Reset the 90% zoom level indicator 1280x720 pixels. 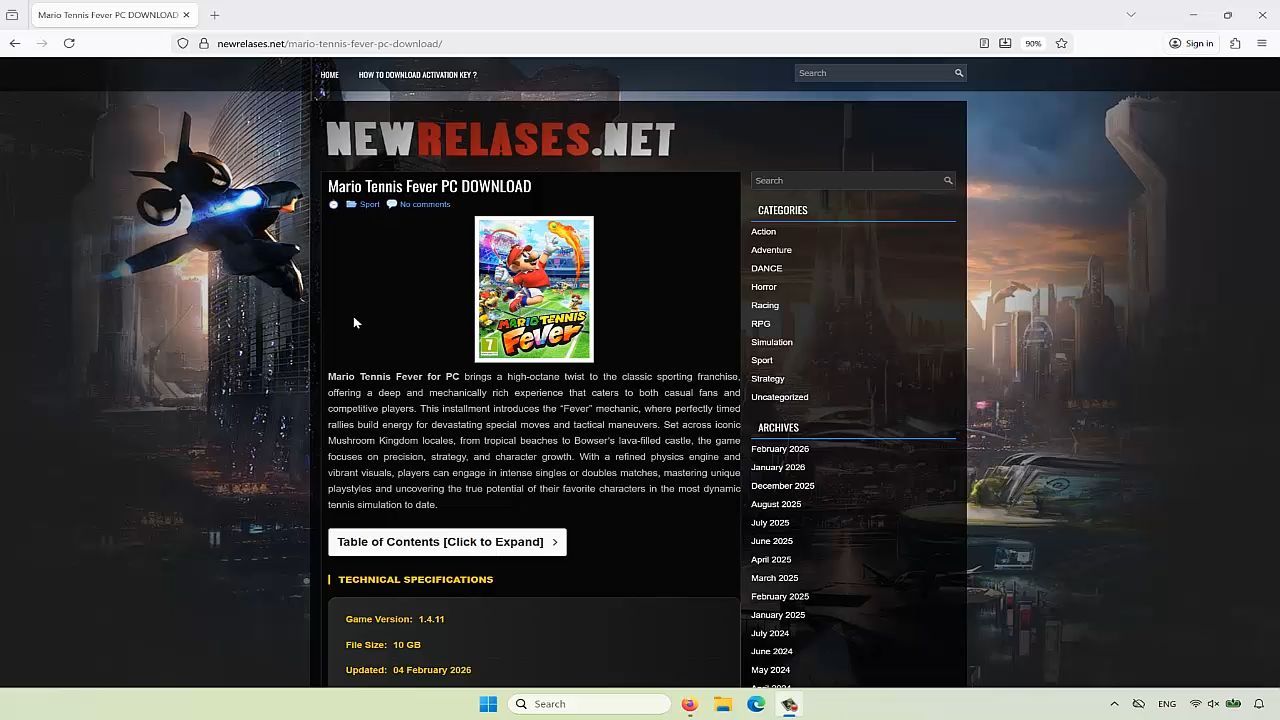(1032, 43)
